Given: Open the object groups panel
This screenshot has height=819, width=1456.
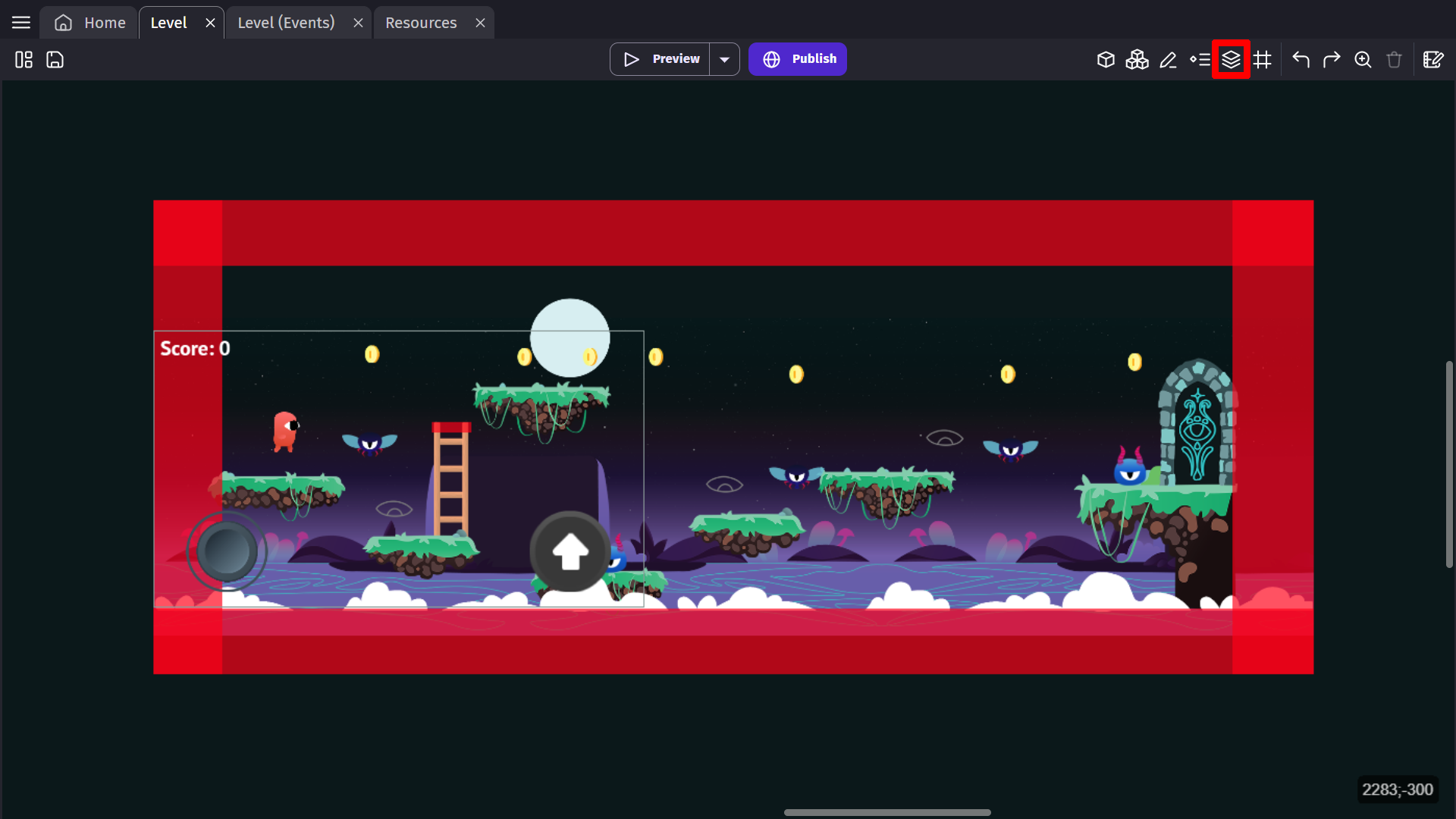Looking at the screenshot, I should [1137, 59].
